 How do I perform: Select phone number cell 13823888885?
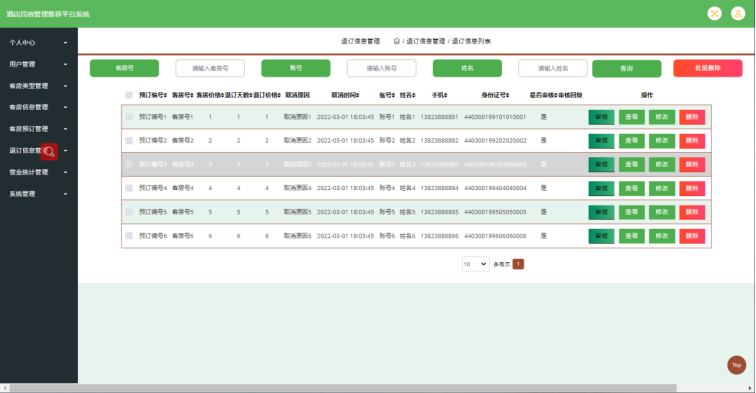coord(439,212)
